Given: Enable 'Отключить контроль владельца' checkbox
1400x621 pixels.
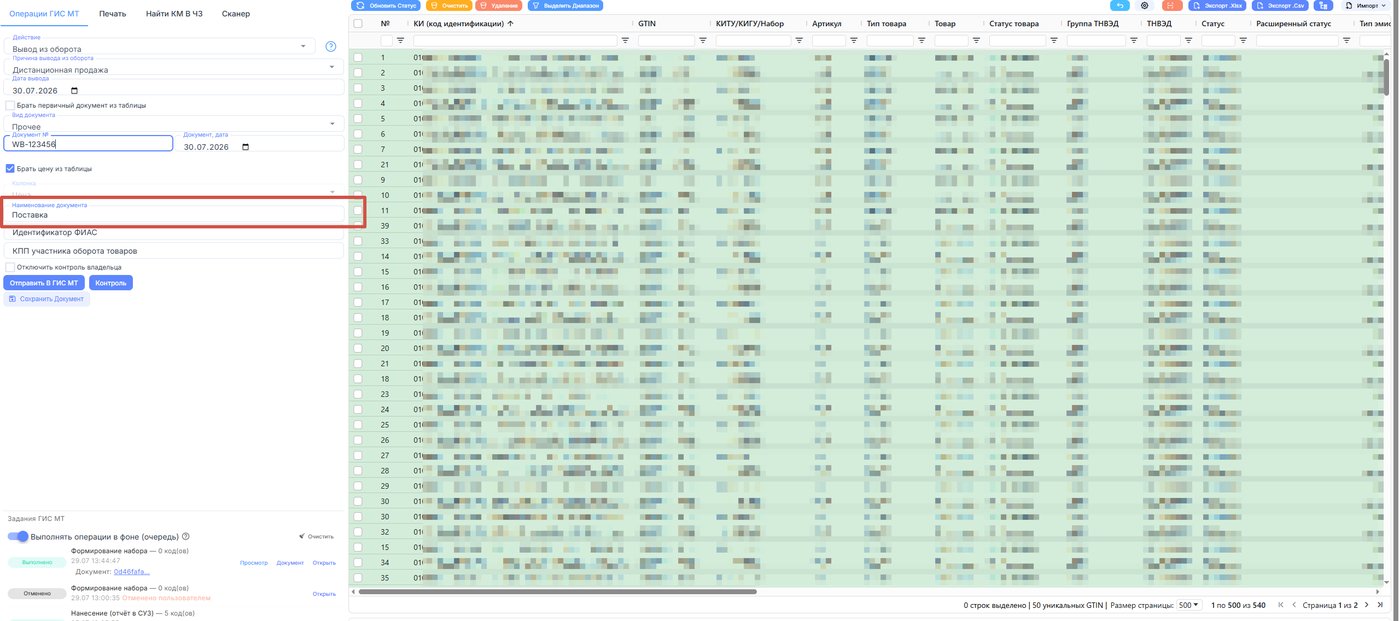Looking at the screenshot, I should pos(10,267).
